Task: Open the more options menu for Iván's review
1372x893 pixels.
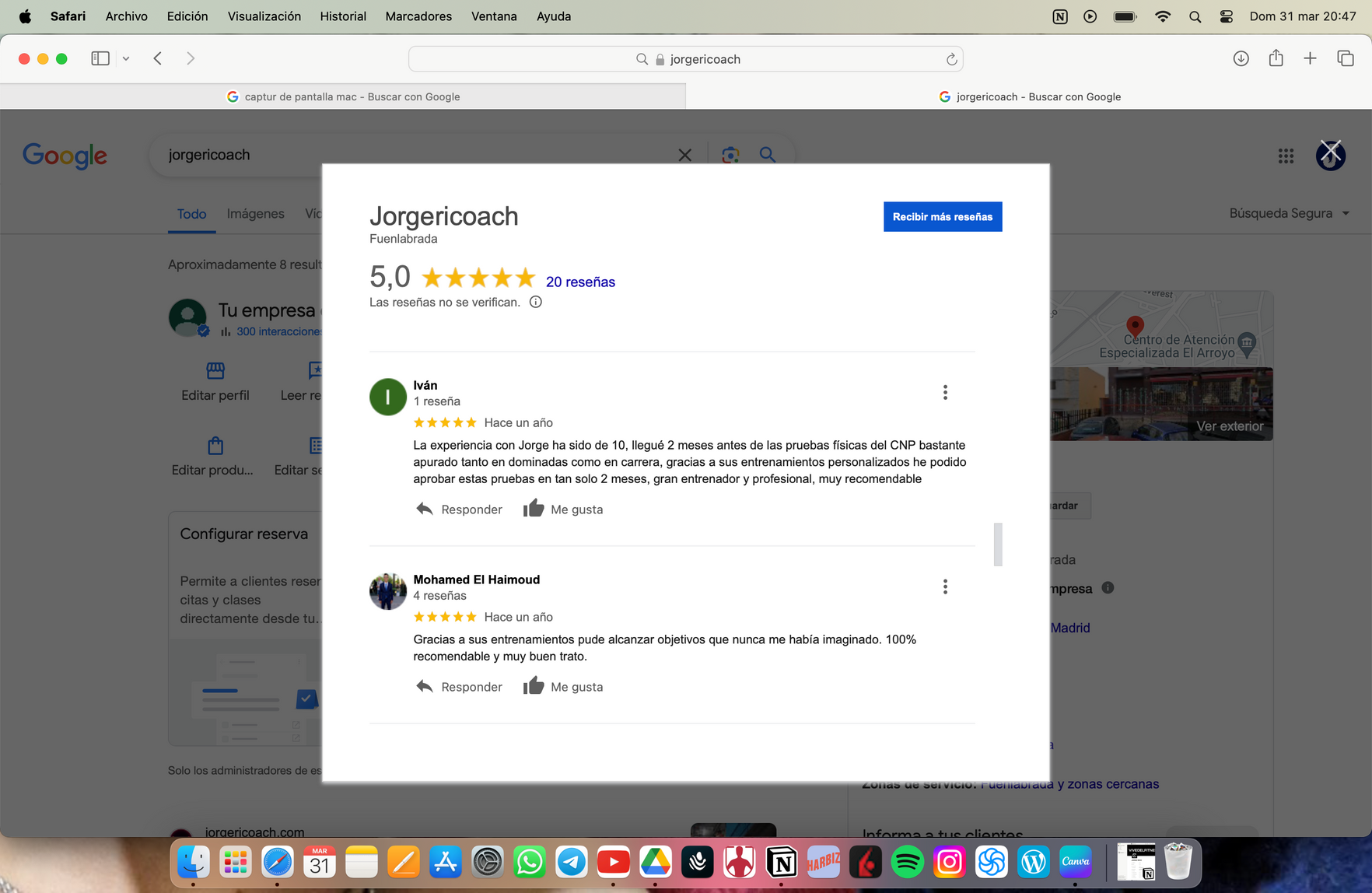Action: pyautogui.click(x=945, y=392)
